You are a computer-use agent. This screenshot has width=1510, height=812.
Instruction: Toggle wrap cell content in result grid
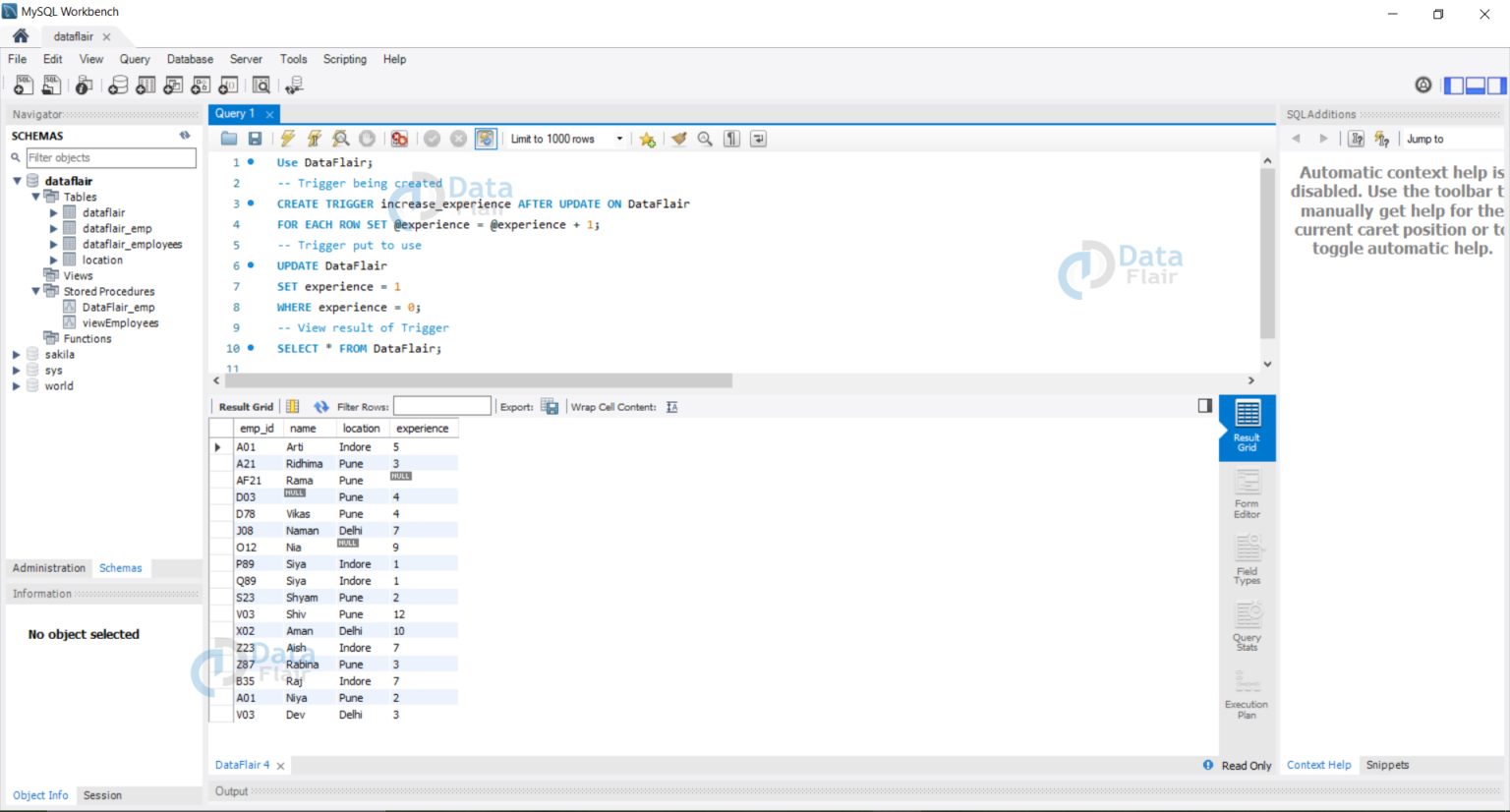tap(672, 407)
